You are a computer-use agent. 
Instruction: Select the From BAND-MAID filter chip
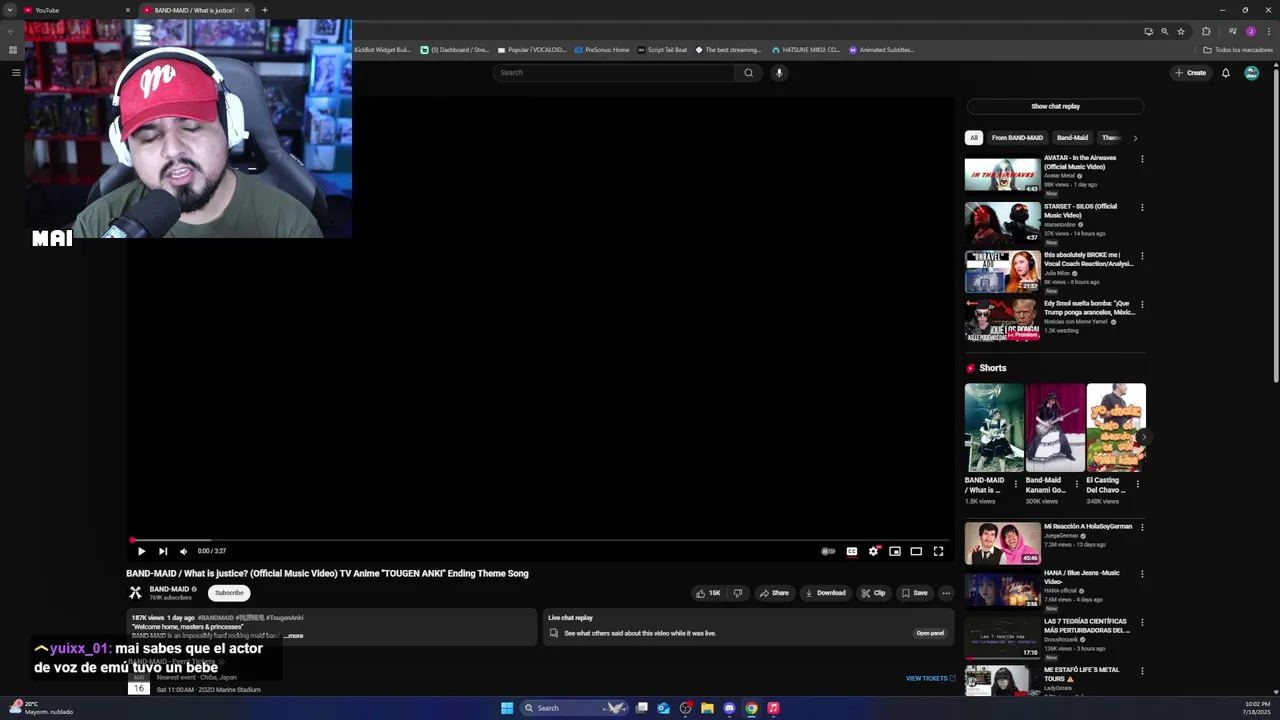click(x=1017, y=138)
